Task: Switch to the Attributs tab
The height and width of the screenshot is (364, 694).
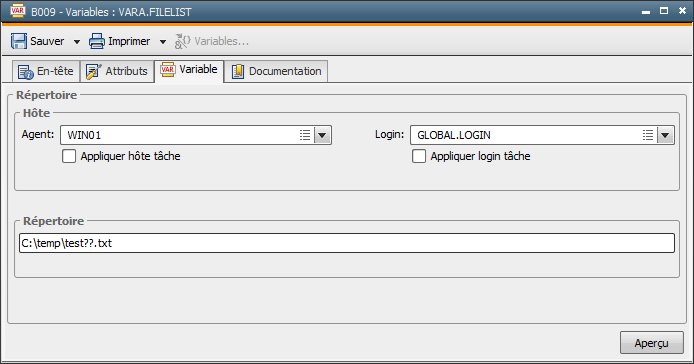Action: (x=117, y=71)
